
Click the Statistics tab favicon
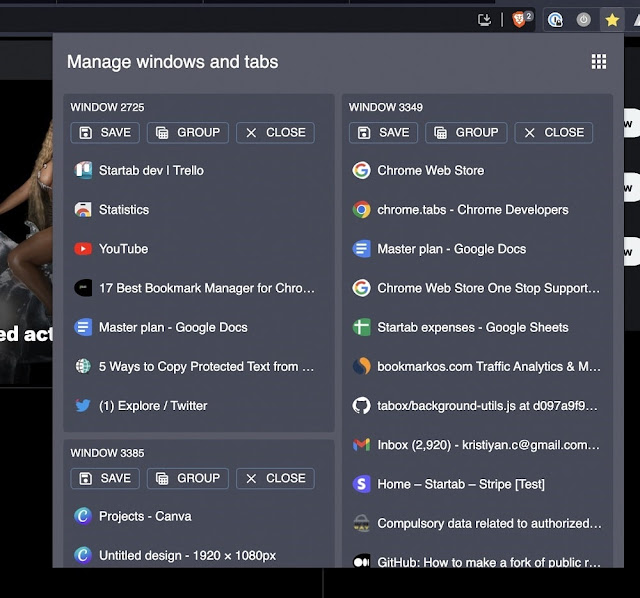tap(83, 209)
